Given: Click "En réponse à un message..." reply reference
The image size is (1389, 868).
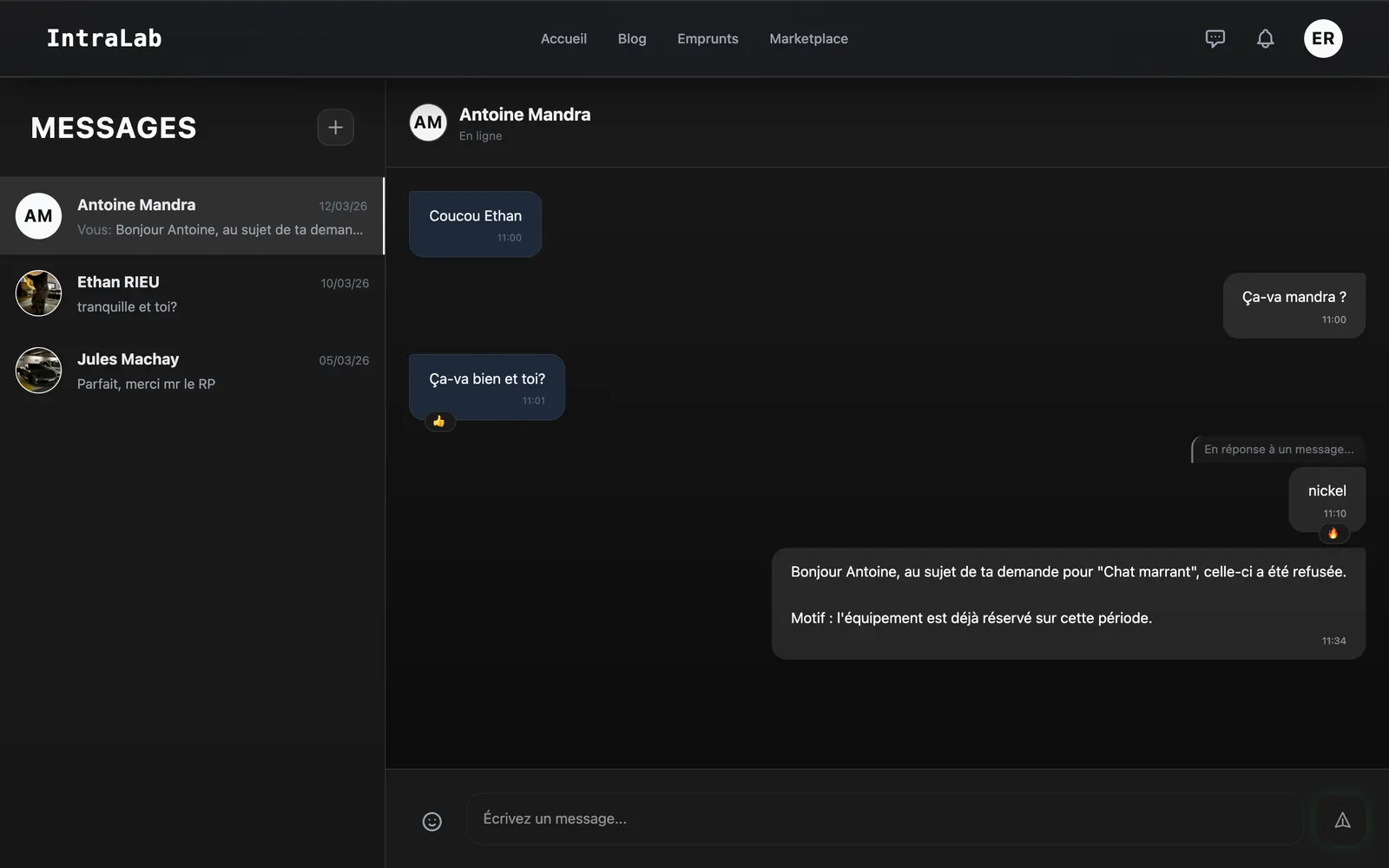Looking at the screenshot, I should click(1278, 450).
